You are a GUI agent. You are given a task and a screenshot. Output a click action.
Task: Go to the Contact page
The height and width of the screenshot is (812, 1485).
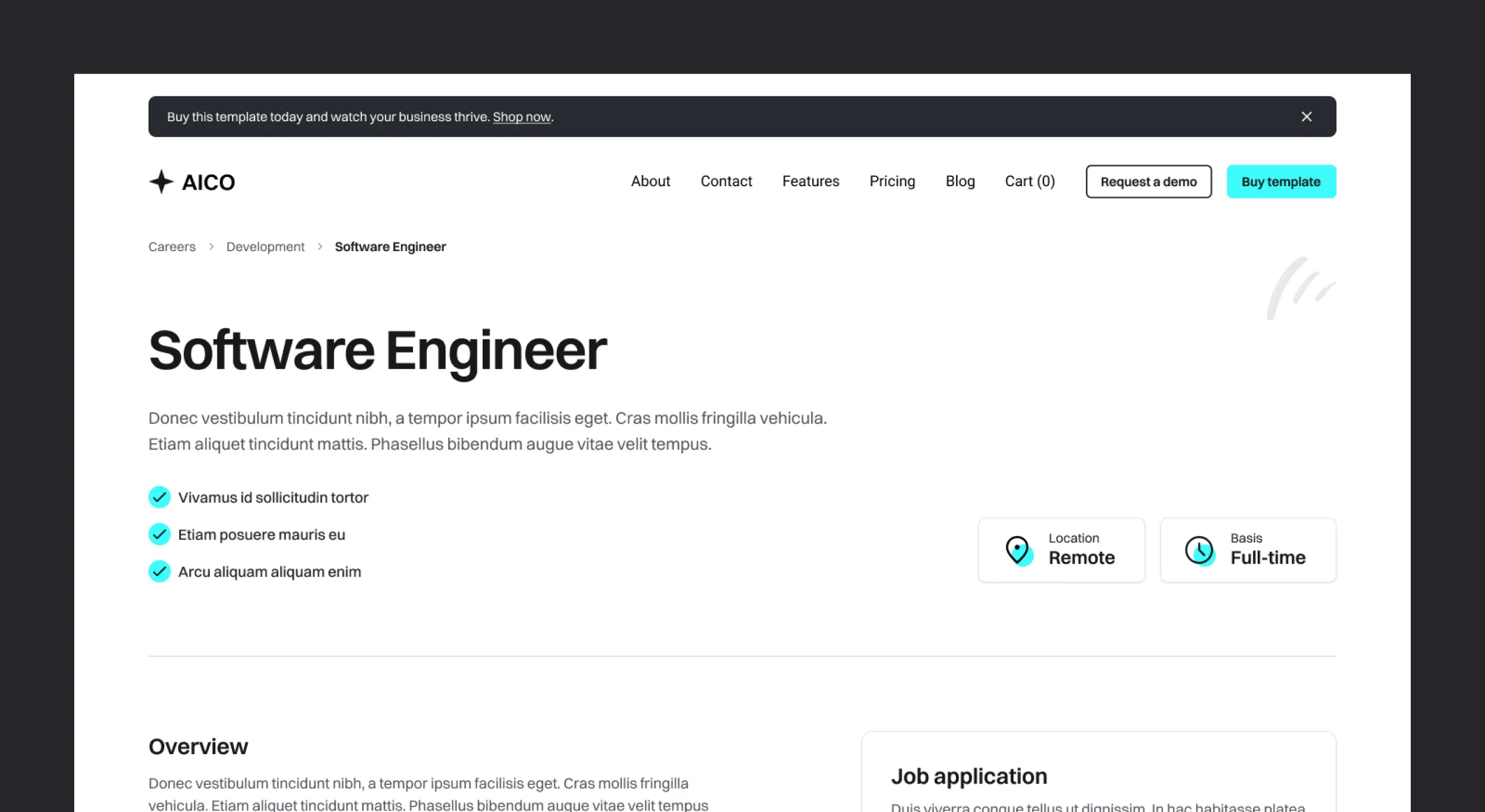pyautogui.click(x=726, y=182)
